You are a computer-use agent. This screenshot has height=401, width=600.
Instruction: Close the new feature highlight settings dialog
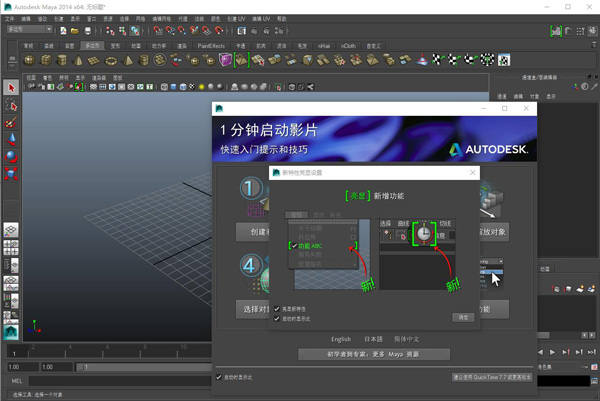[473, 173]
